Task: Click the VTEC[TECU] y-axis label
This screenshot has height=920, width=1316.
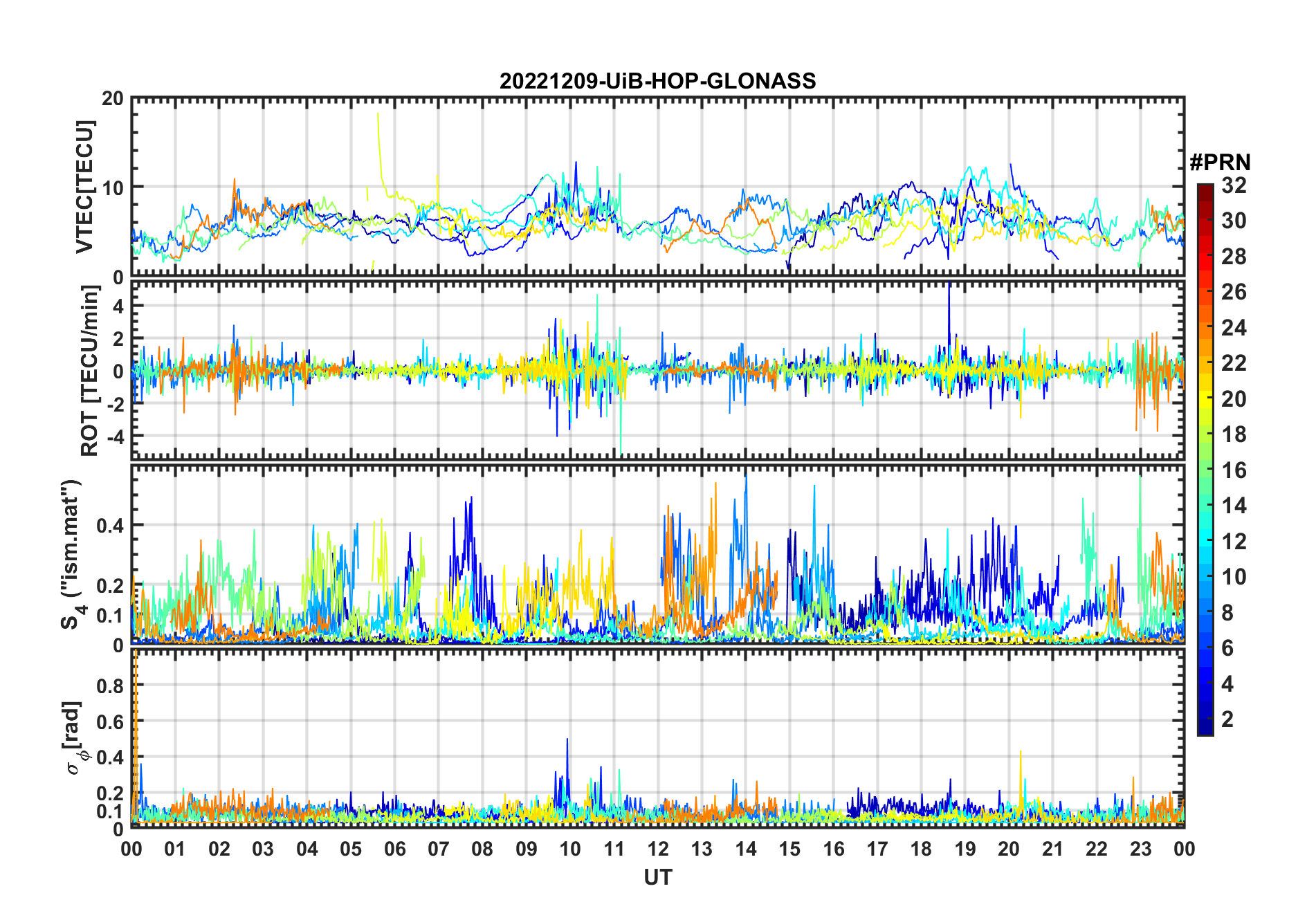Action: click(84, 187)
